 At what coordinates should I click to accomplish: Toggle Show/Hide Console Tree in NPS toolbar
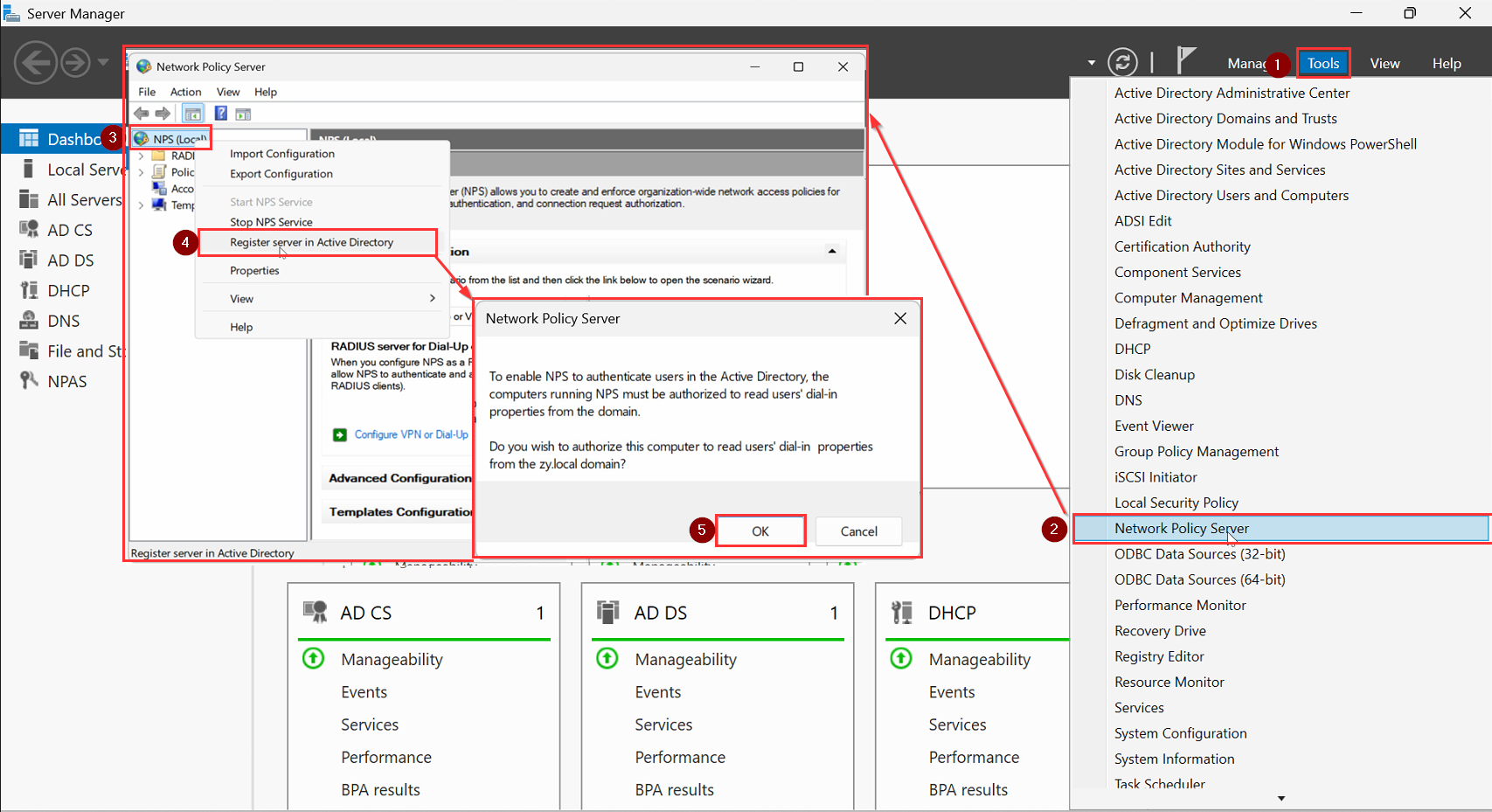point(192,114)
